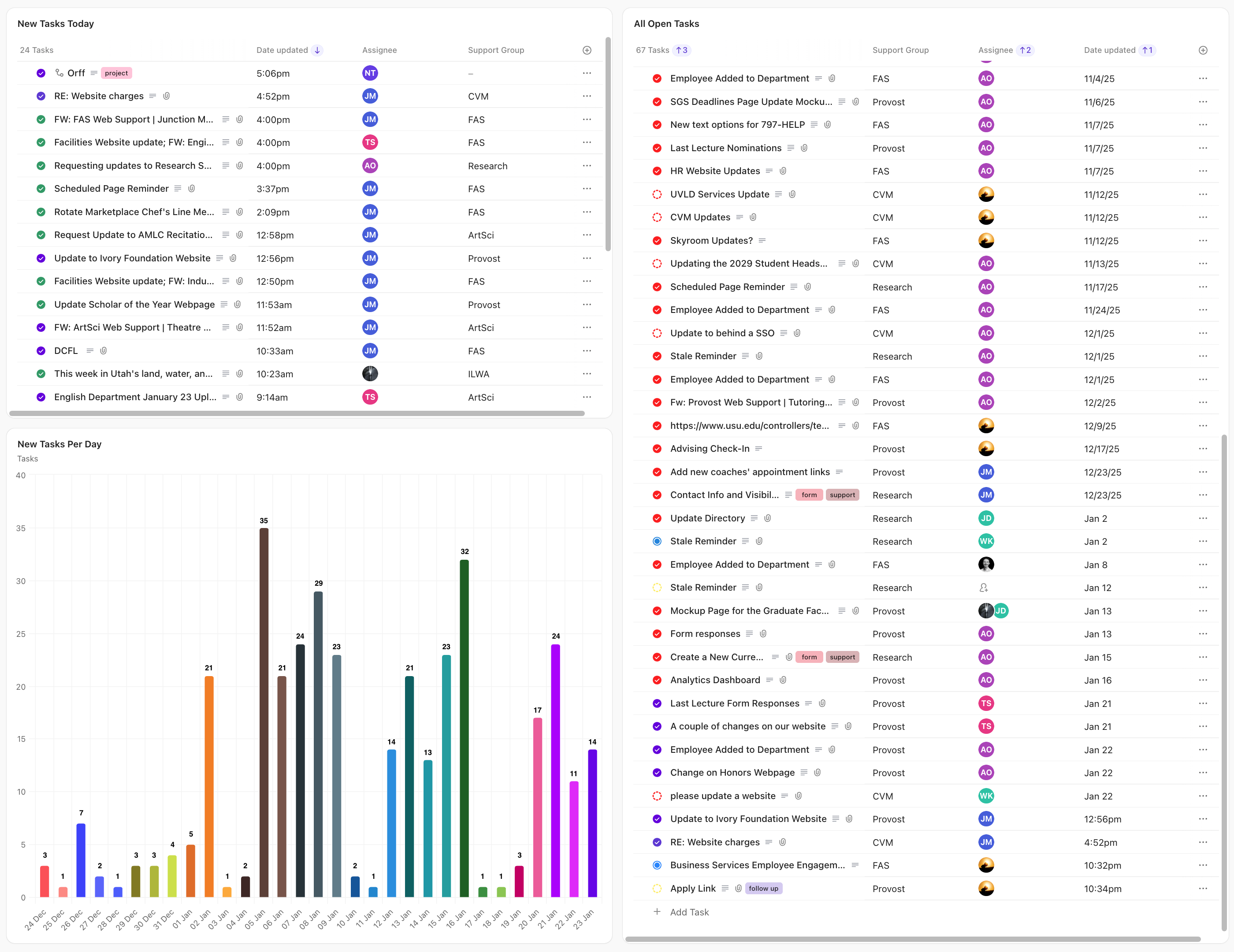Click the TS avatar on "English Department January 23" task
This screenshot has height=952, width=1234.
[370, 397]
